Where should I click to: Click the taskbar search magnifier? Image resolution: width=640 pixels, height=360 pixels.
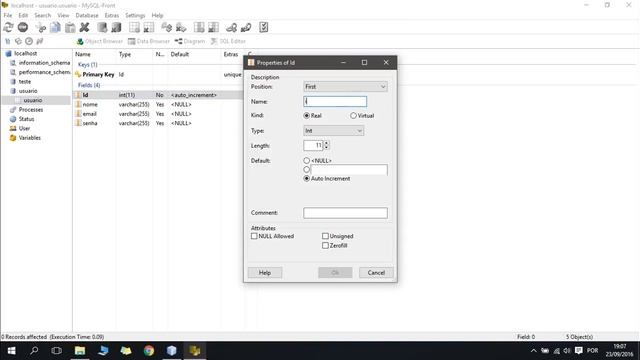pyautogui.click(x=34, y=351)
